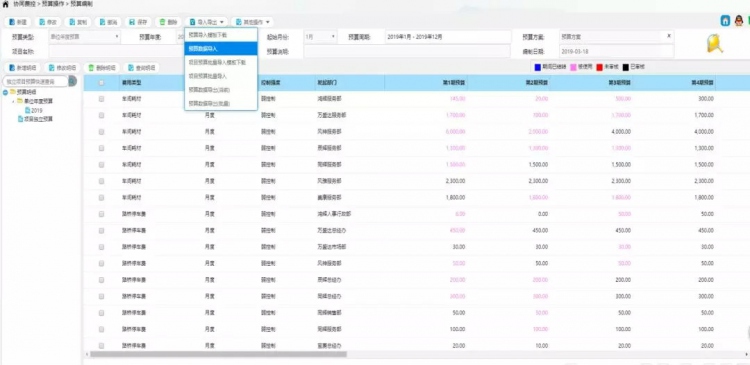The image size is (750, 365).
Task: Select the 项目独立预算 tree node
Action: tap(38, 119)
